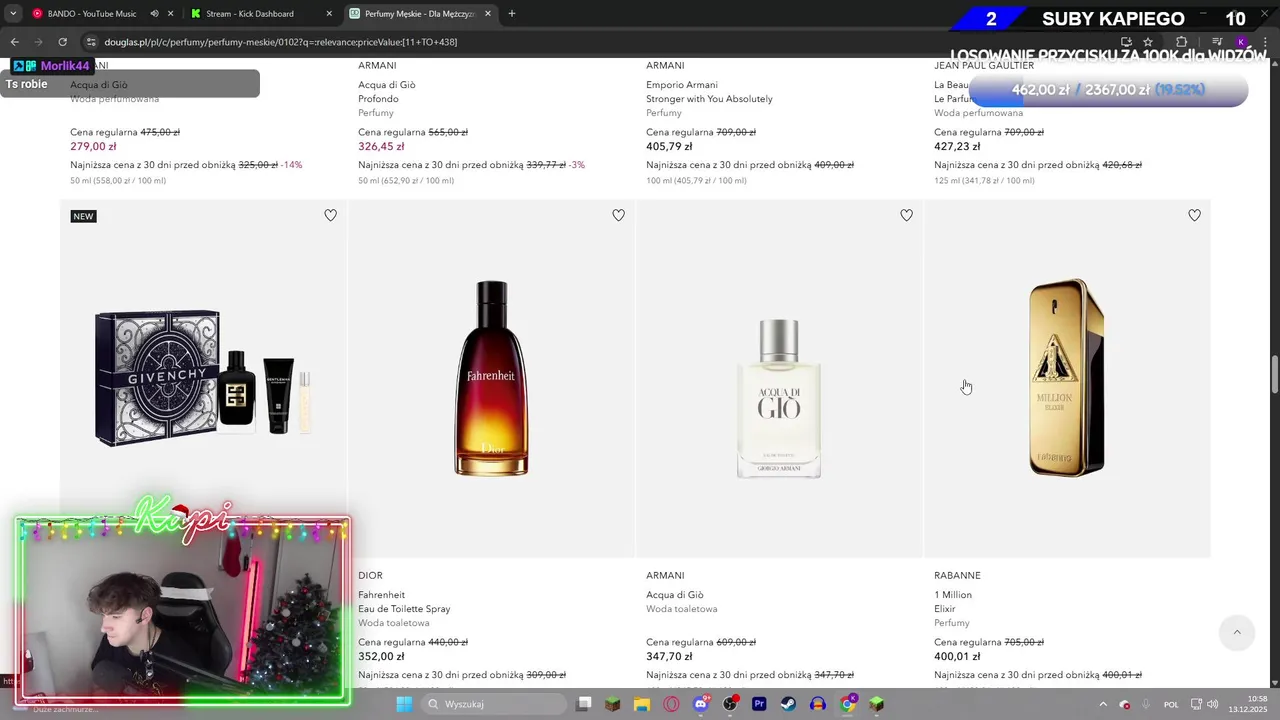Screen dimensions: 1280x720
Task: Open the volume control in the system tray
Action: tap(1212, 704)
